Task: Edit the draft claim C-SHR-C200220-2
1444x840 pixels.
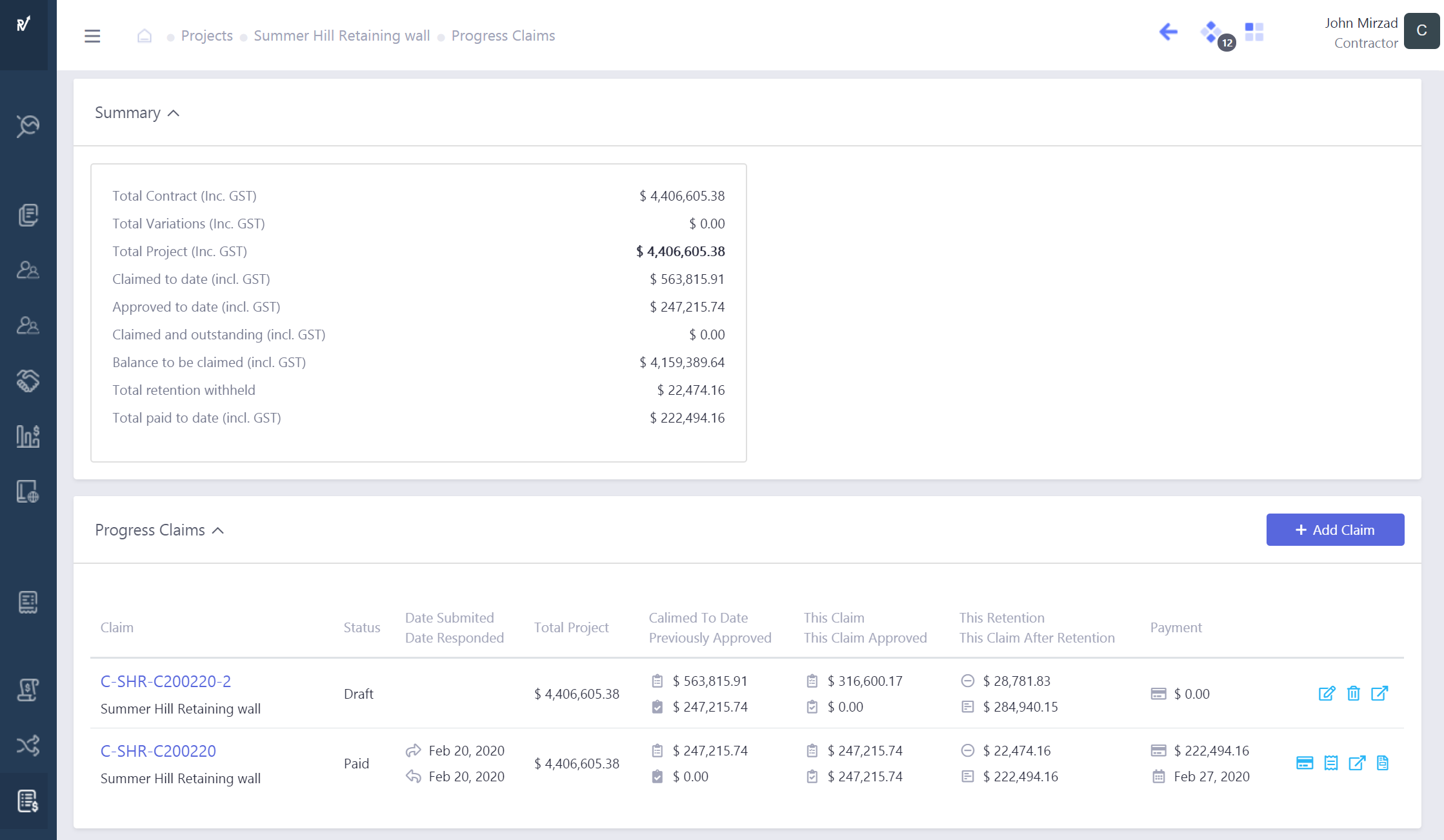Action: click(x=1327, y=694)
